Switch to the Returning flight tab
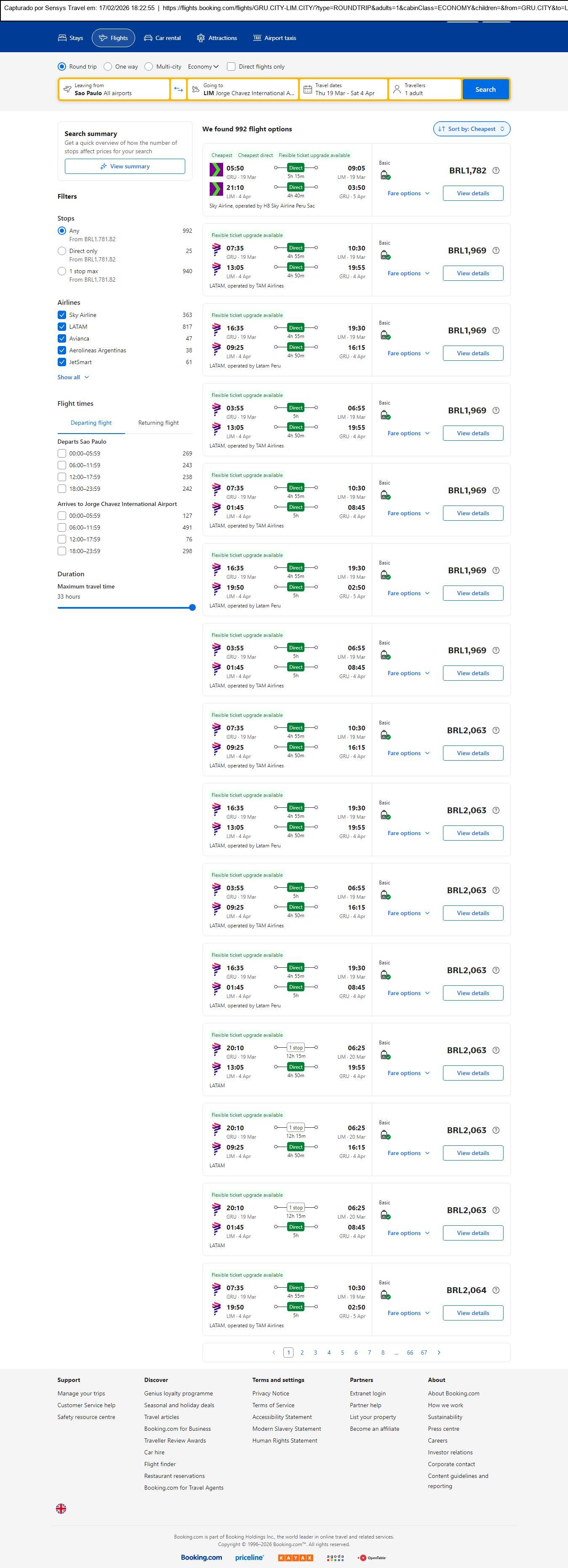 (x=158, y=423)
